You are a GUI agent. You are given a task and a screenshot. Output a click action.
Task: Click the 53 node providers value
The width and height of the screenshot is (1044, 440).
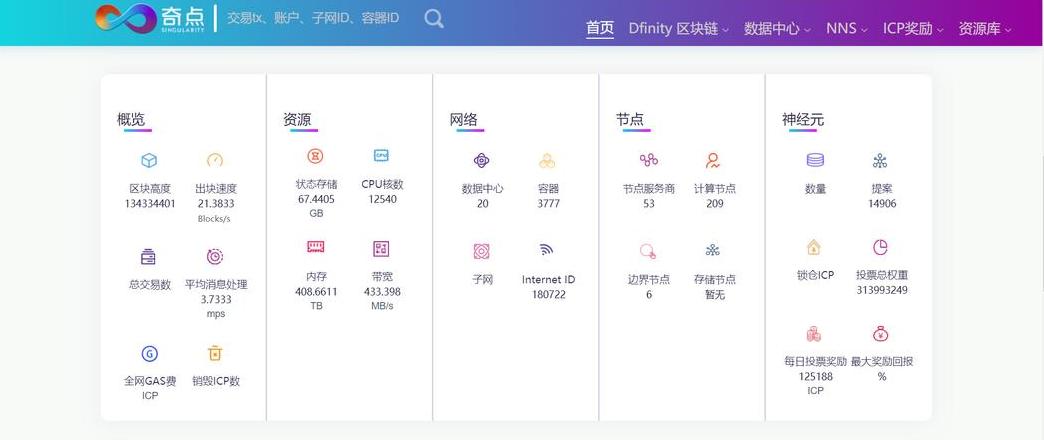[x=649, y=204]
